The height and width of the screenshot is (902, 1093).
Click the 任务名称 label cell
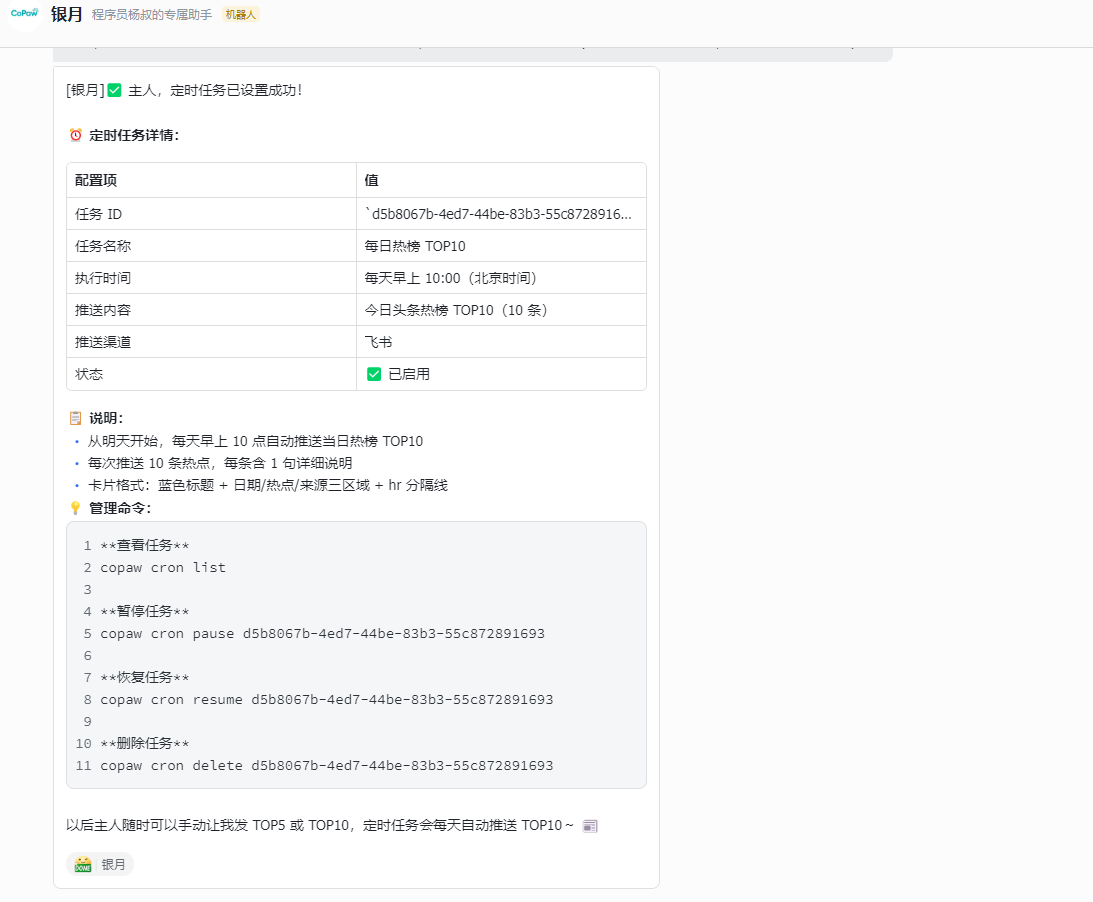211,246
